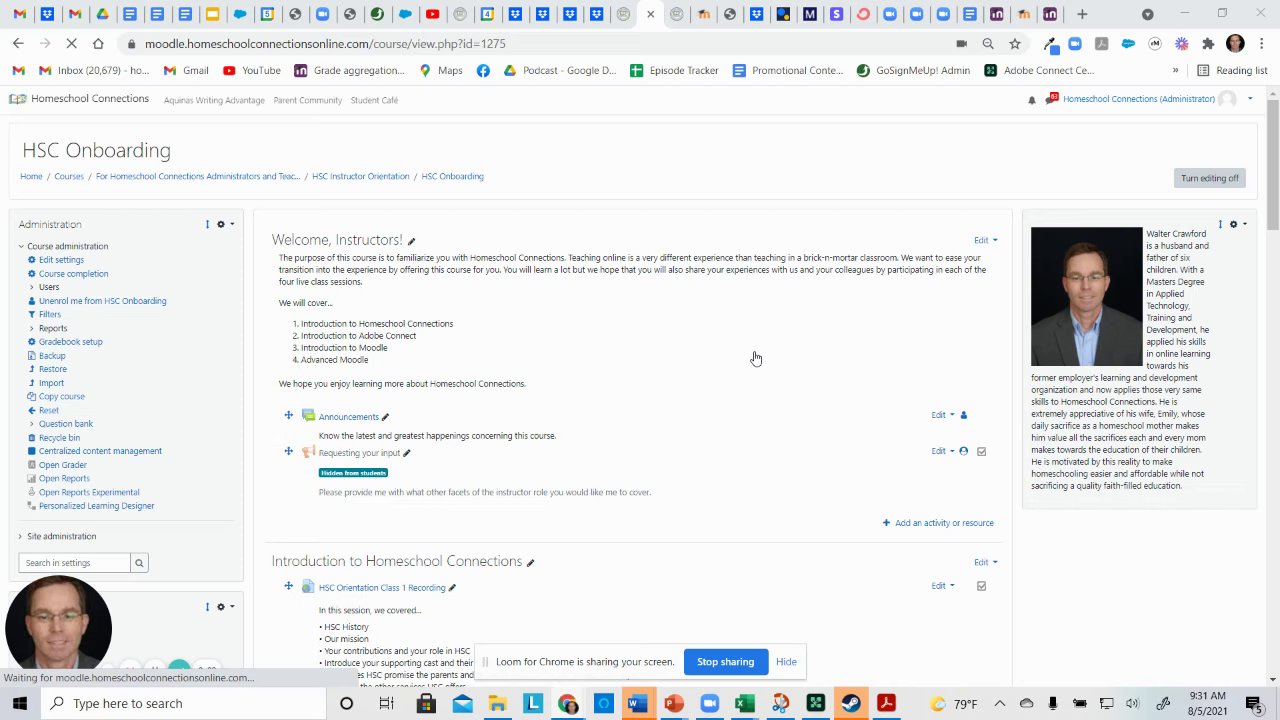This screenshot has width=1280, height=720.
Task: Click the browser address bar URL
Action: click(x=325, y=44)
